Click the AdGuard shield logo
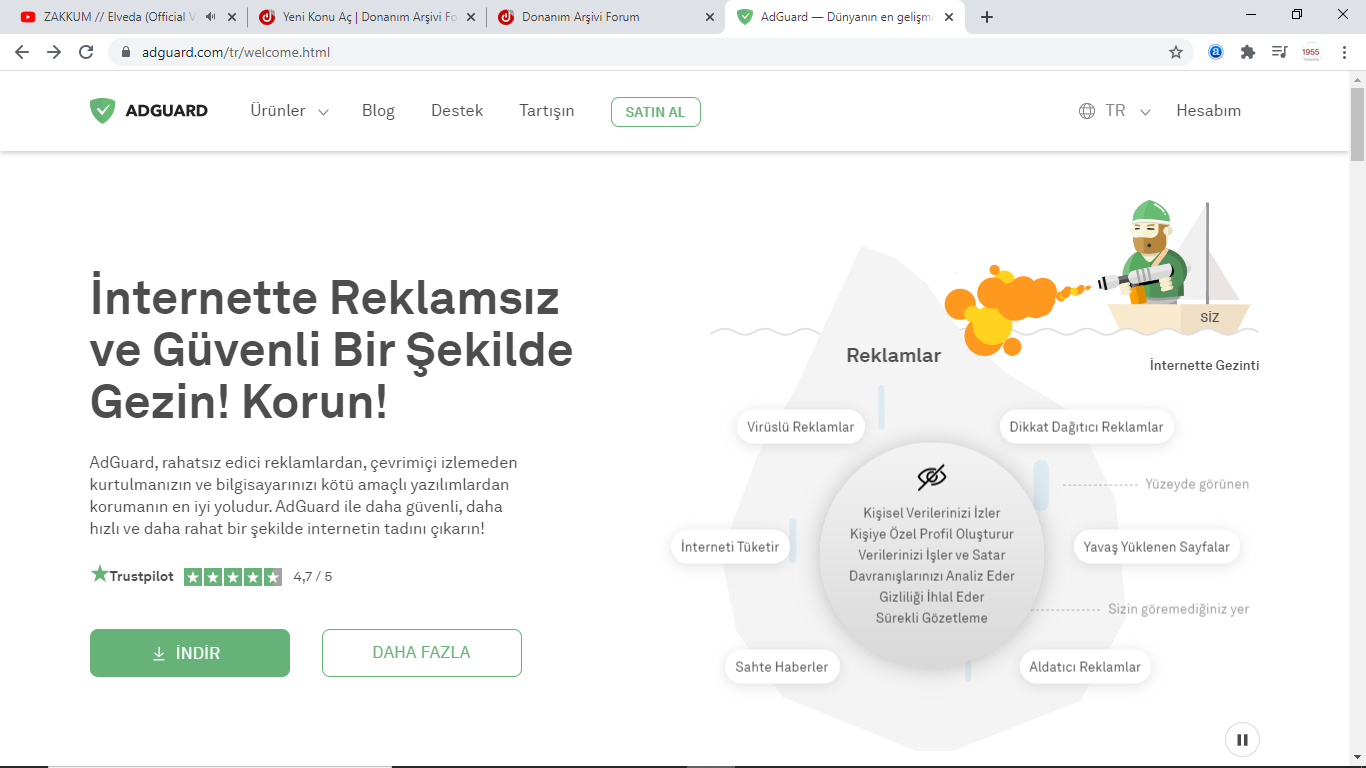1366x768 pixels. (x=102, y=111)
